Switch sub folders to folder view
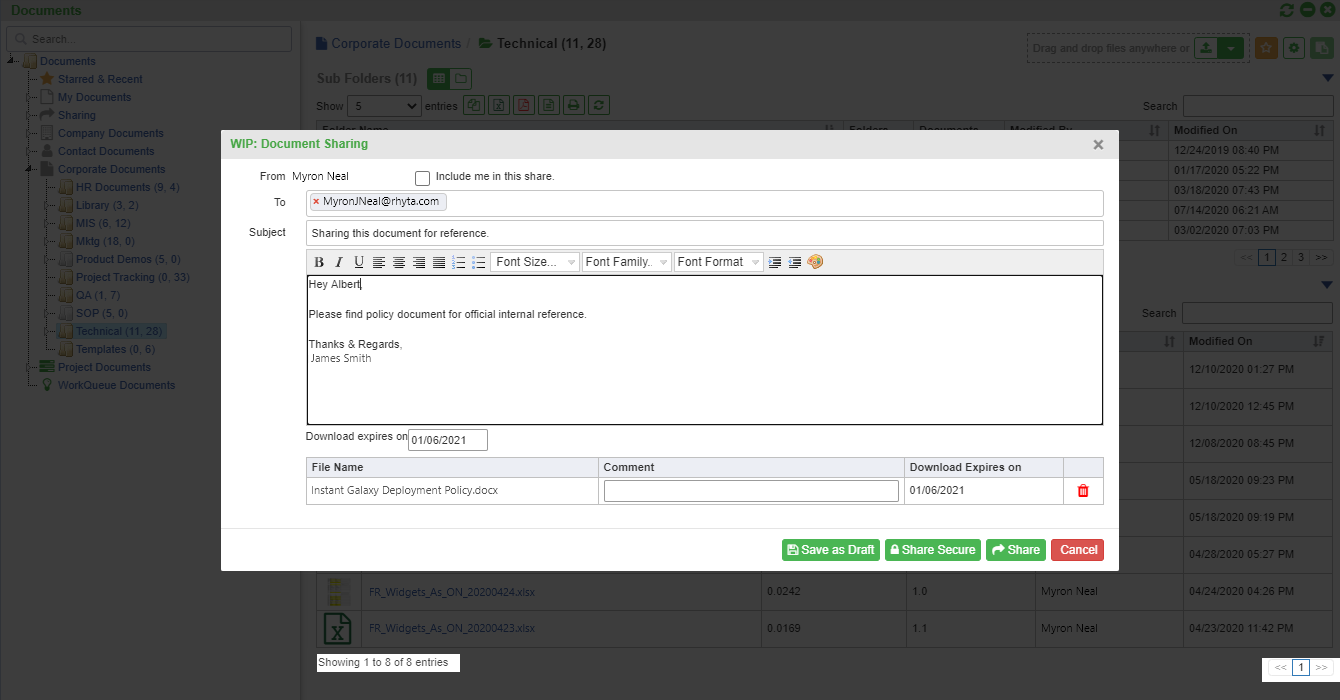This screenshot has height=700, width=1340. 460,78
